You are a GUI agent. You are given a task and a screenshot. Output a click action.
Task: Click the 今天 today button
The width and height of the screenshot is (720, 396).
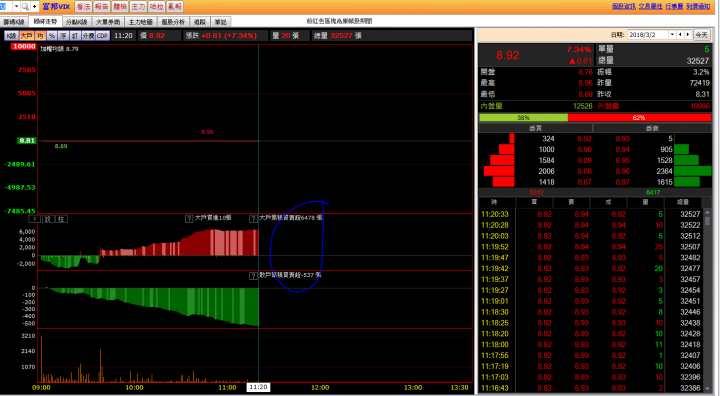701,35
